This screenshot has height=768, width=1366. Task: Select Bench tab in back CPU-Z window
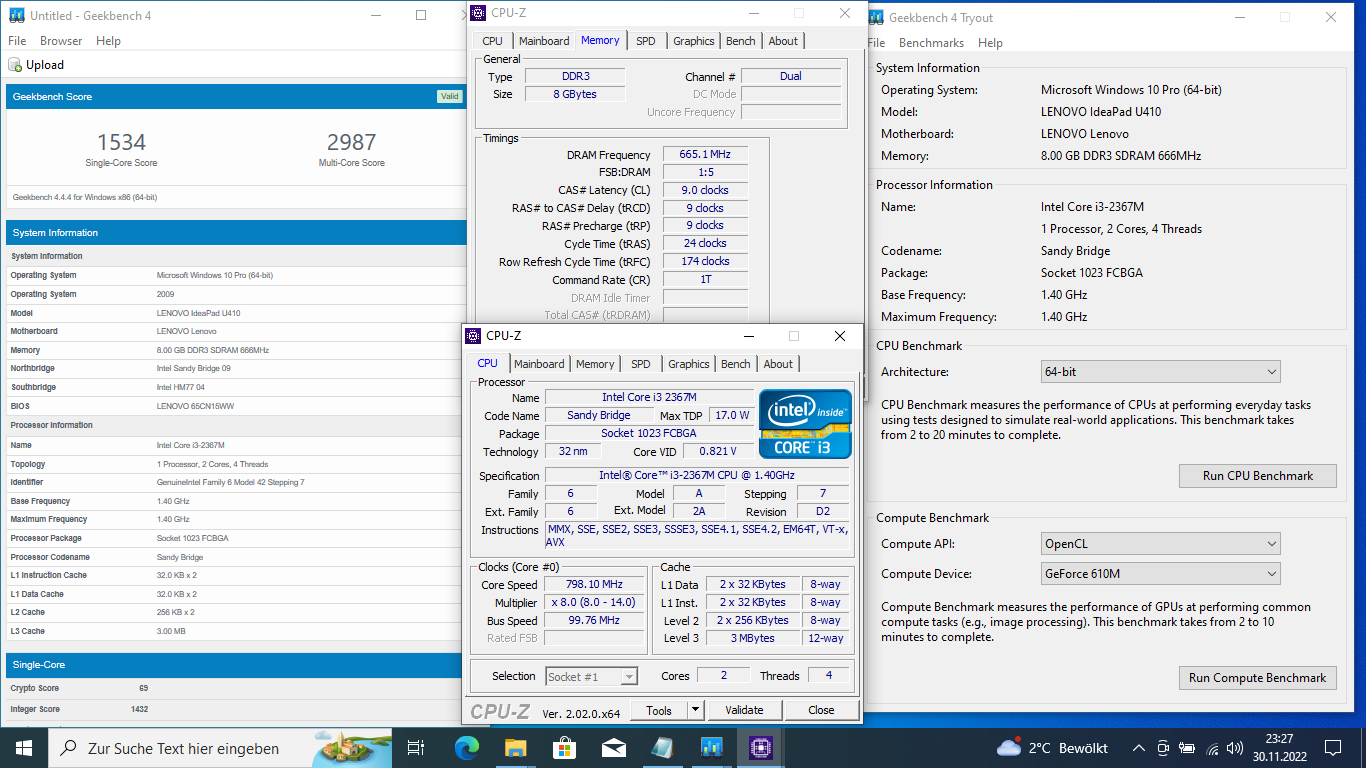pyautogui.click(x=741, y=41)
